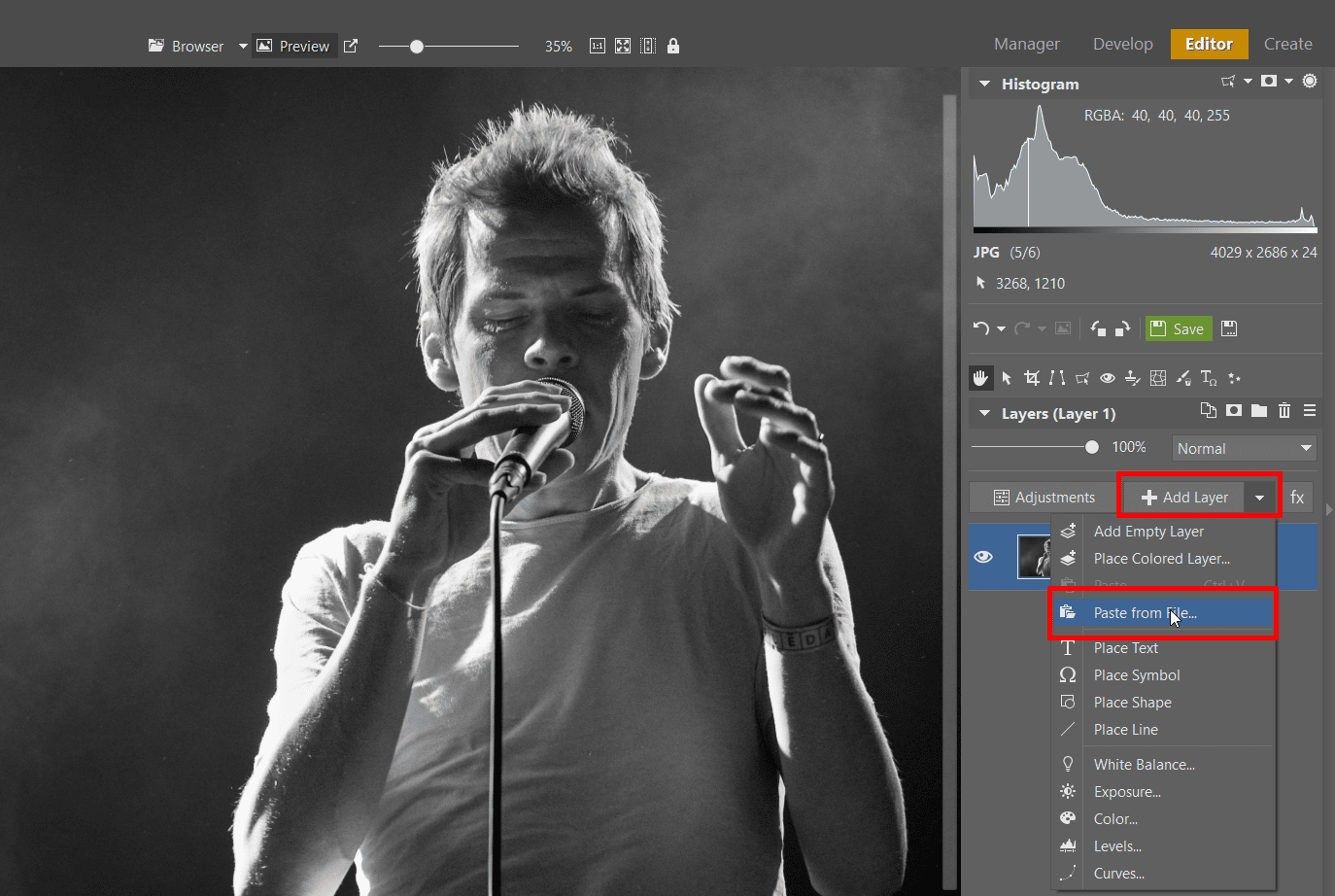Image resolution: width=1335 pixels, height=896 pixels.
Task: Click the Save As floppy icon
Action: pyautogui.click(x=1229, y=328)
